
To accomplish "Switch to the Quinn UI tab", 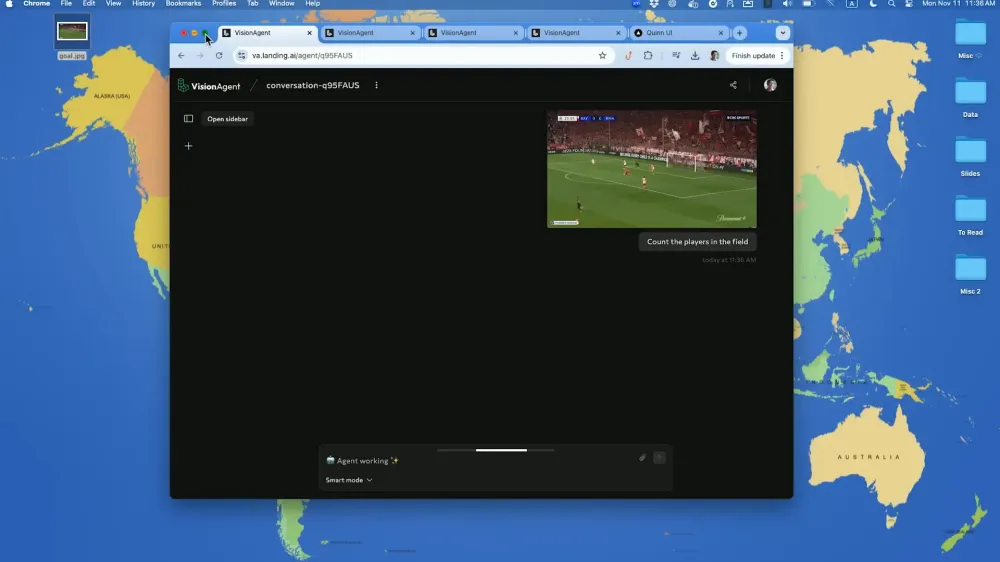I will tap(679, 33).
